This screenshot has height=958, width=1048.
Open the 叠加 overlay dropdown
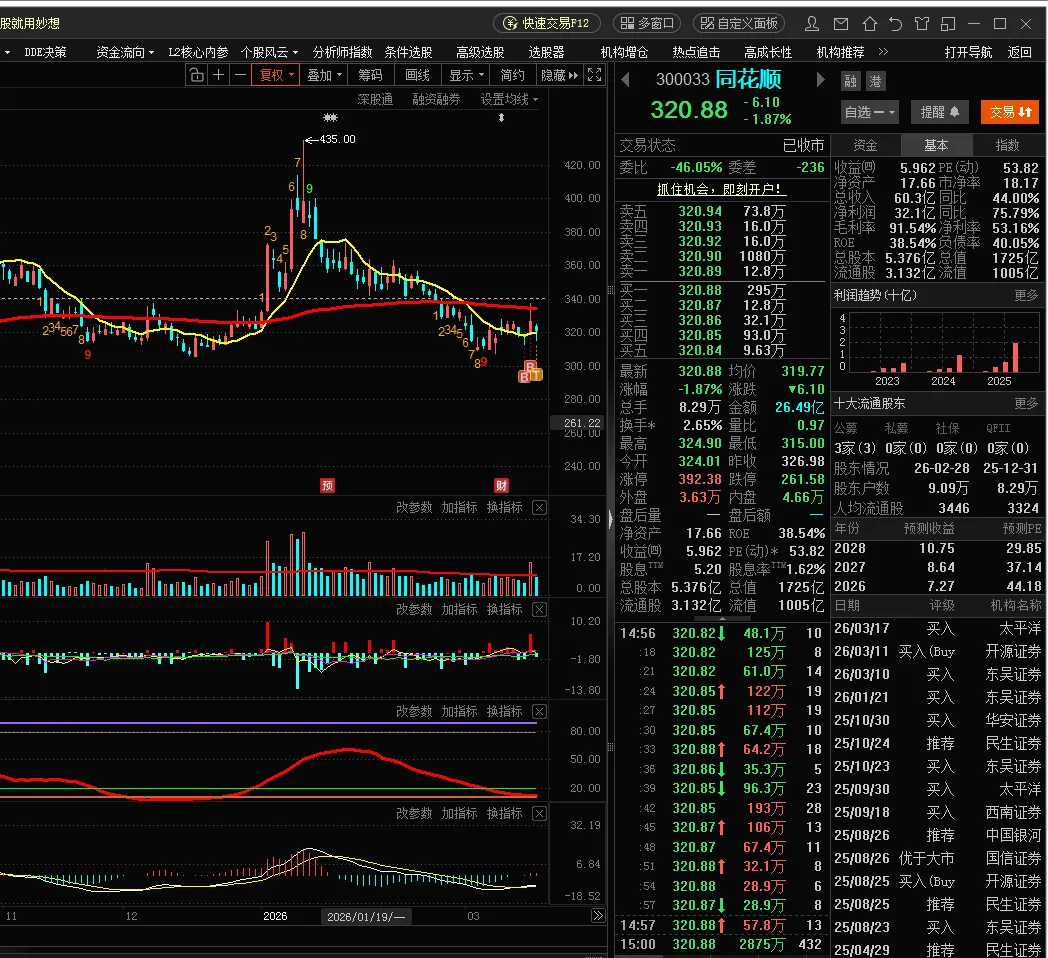point(325,75)
